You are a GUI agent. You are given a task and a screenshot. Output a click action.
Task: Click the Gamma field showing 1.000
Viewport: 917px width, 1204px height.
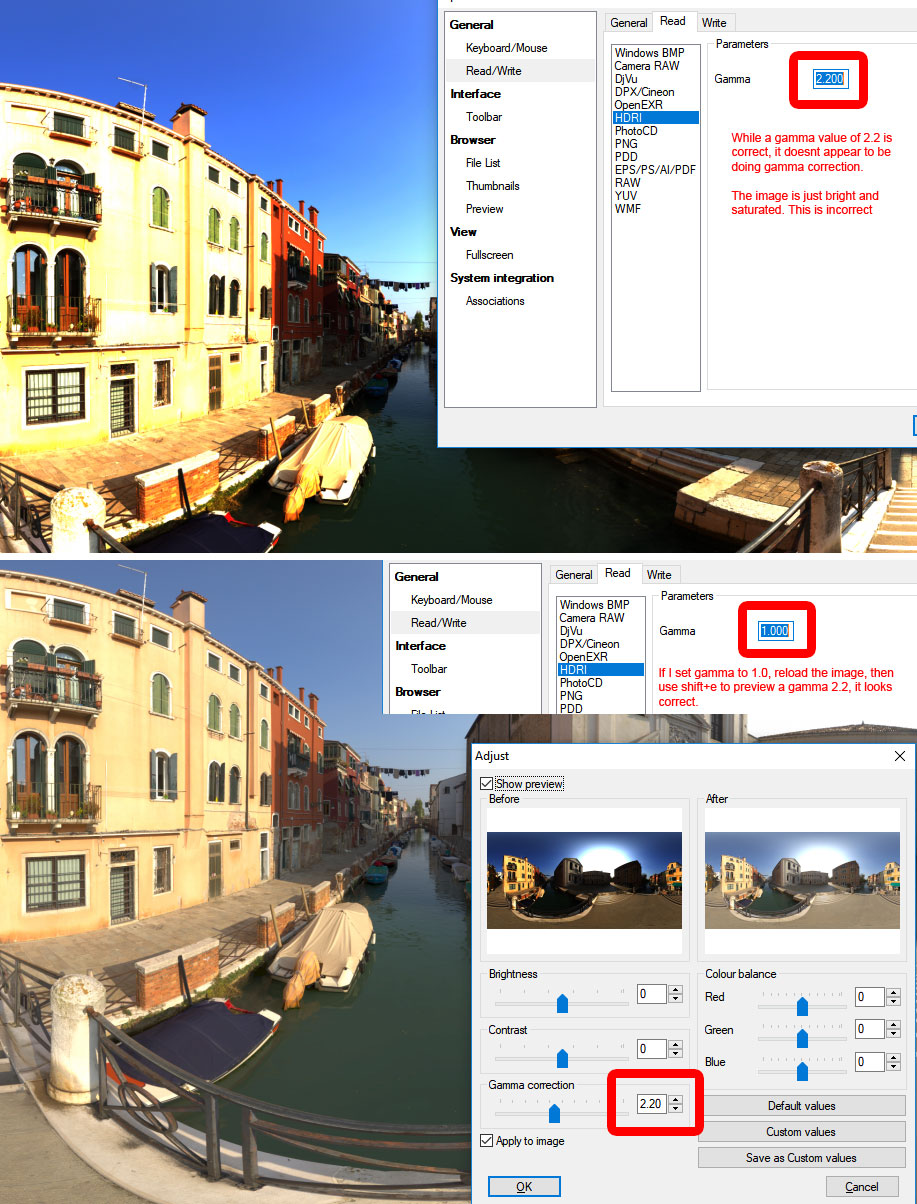click(776, 631)
